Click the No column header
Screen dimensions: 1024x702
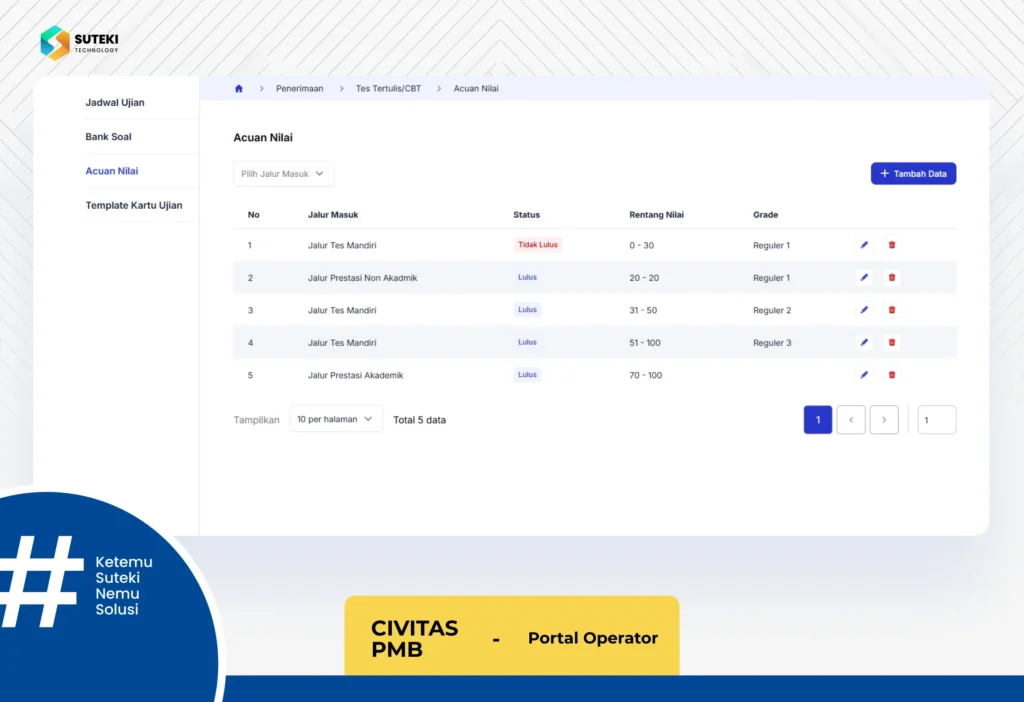(x=253, y=215)
